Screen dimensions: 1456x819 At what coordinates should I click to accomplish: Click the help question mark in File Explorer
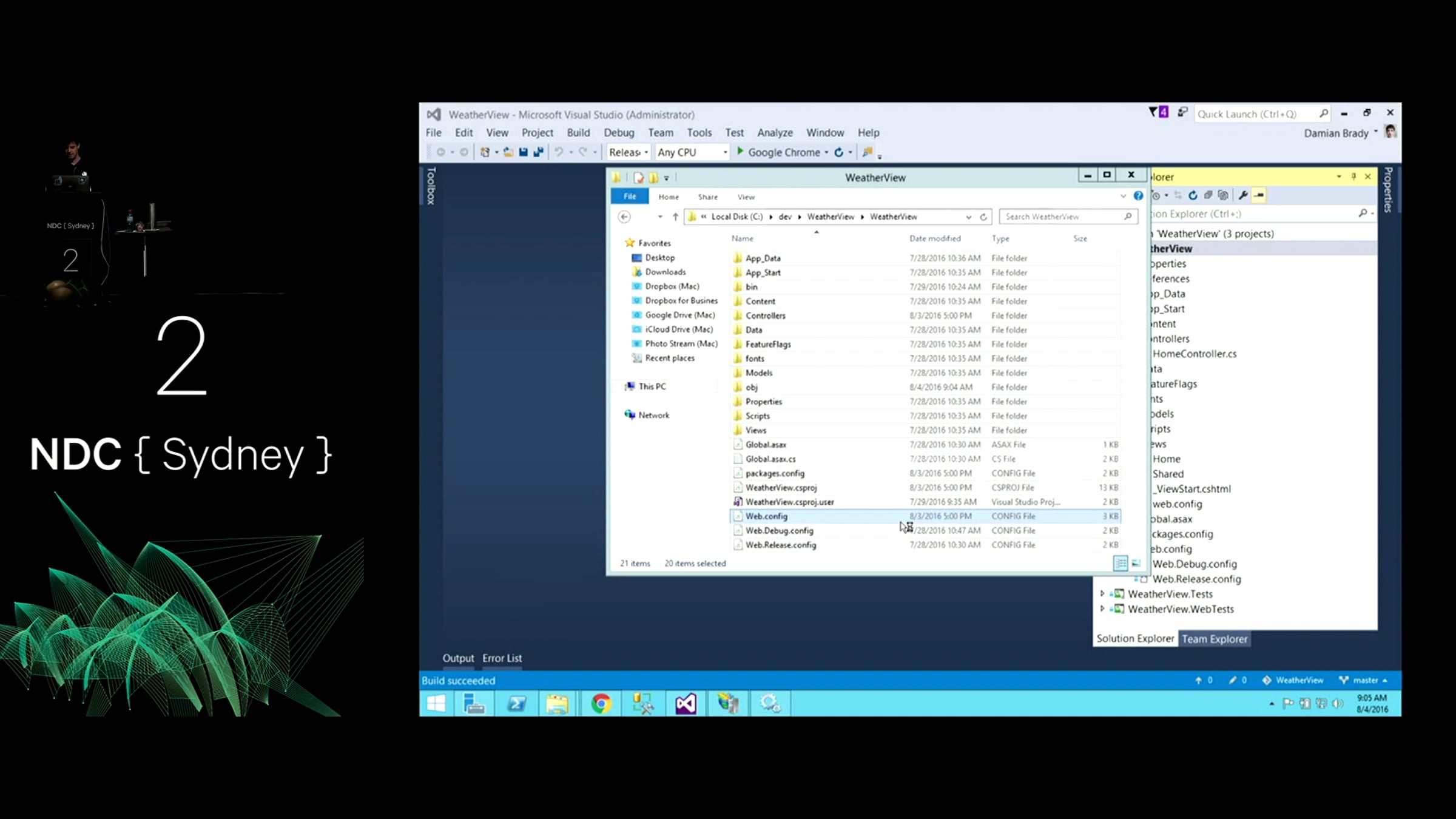(x=1138, y=196)
